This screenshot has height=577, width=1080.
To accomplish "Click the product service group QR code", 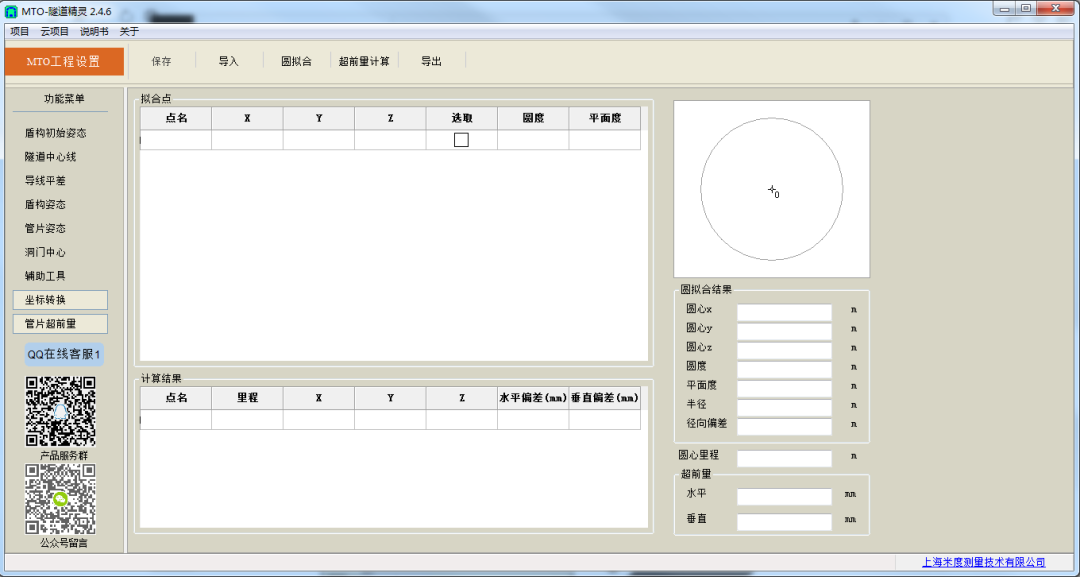I will (60, 411).
